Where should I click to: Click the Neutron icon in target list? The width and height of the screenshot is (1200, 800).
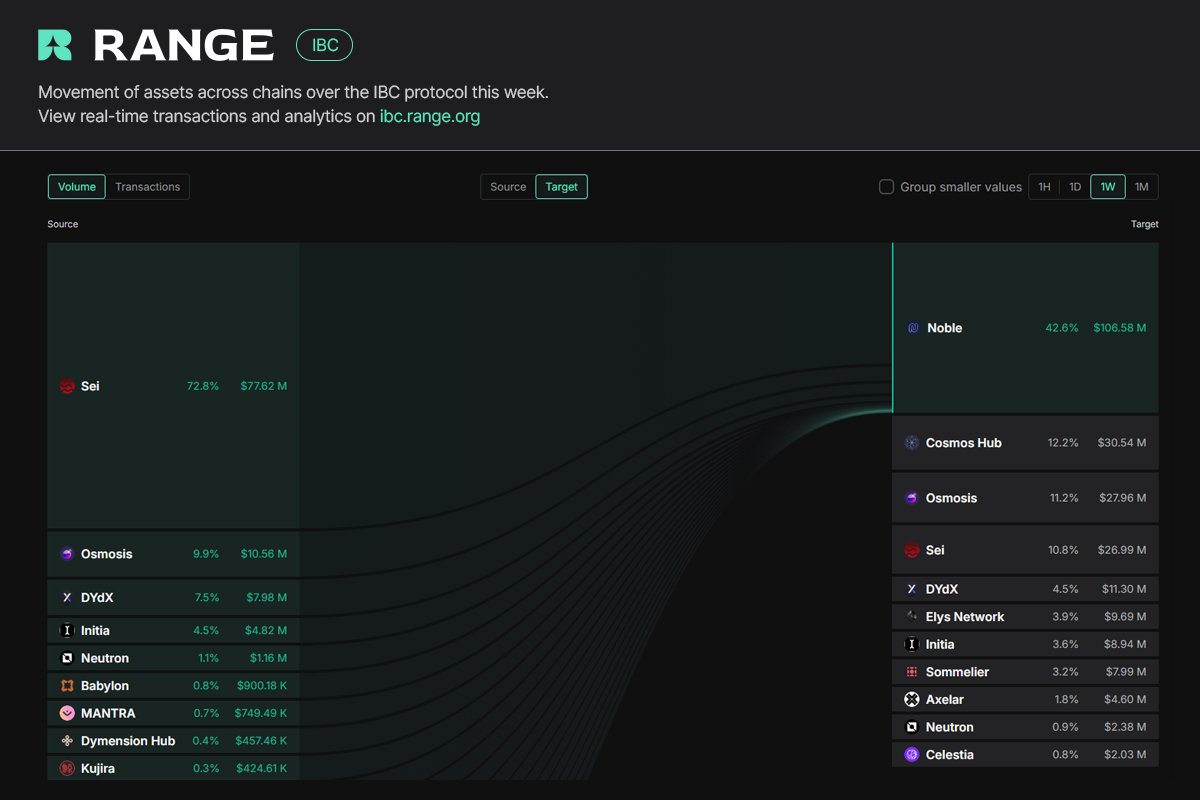pos(912,727)
